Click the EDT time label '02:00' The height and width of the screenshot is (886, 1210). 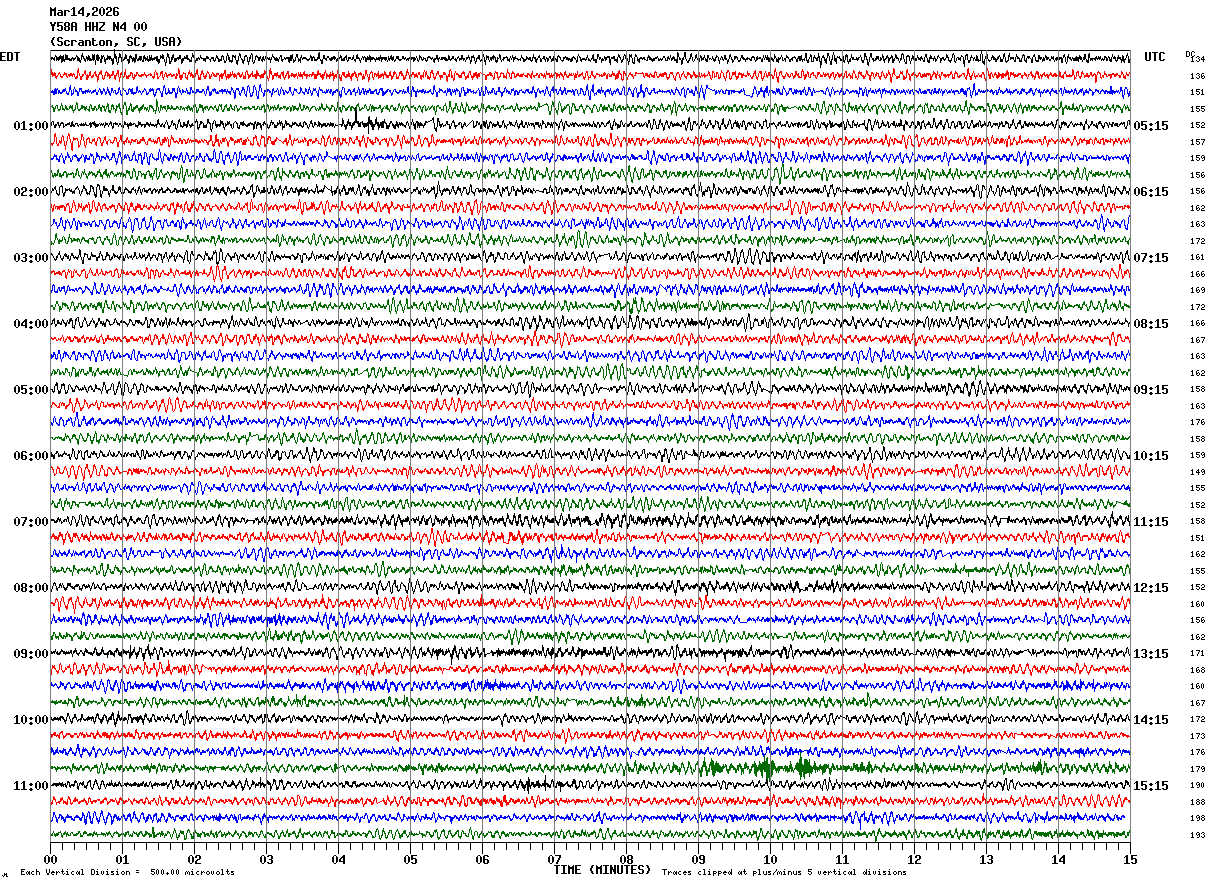pos(30,192)
